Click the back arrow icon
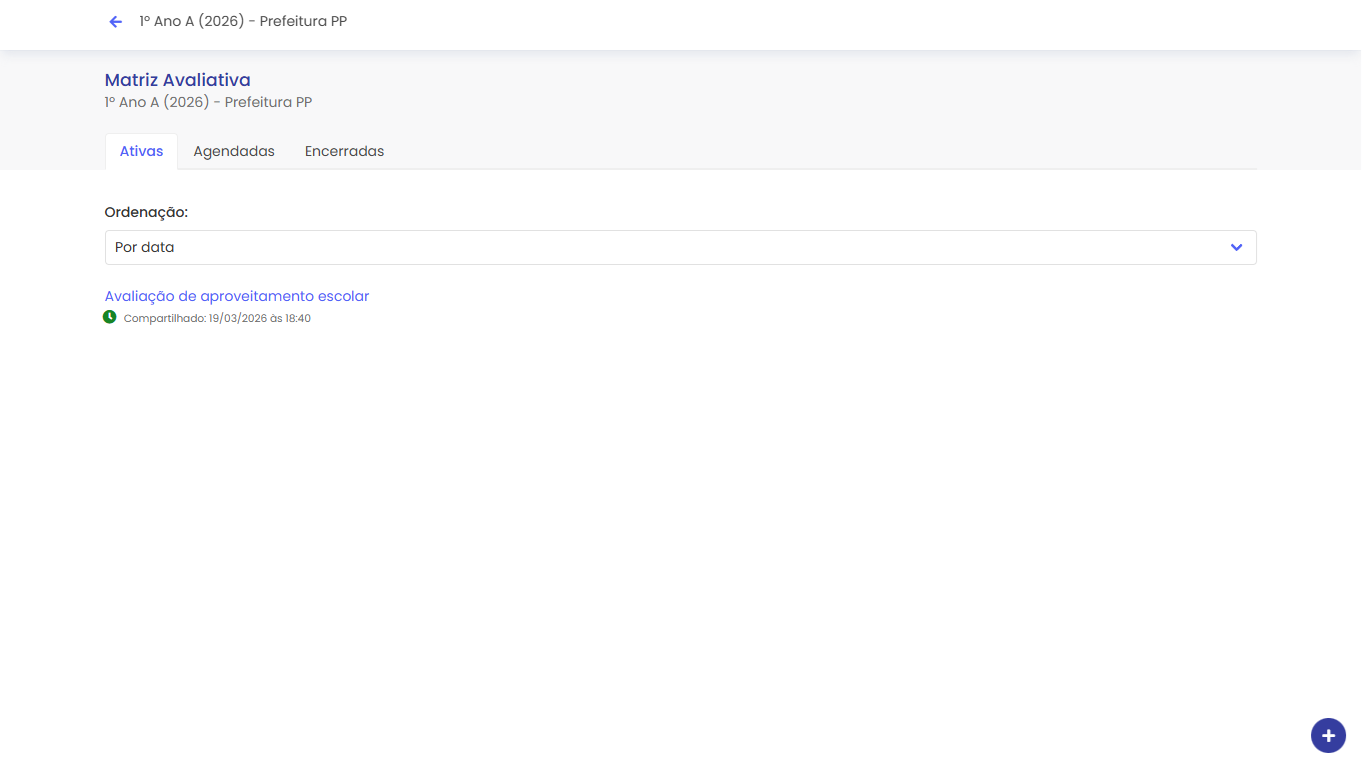The image size is (1366, 768). (116, 21)
